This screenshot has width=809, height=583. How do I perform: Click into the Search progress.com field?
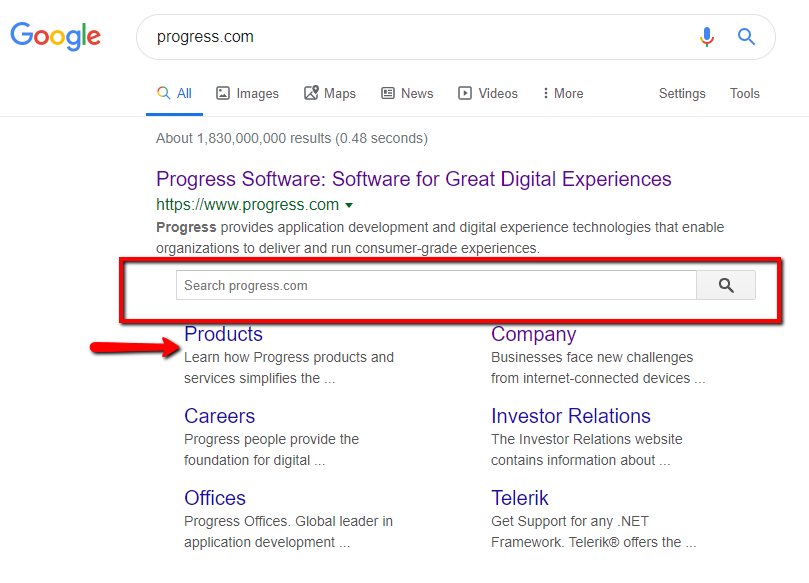coord(436,285)
